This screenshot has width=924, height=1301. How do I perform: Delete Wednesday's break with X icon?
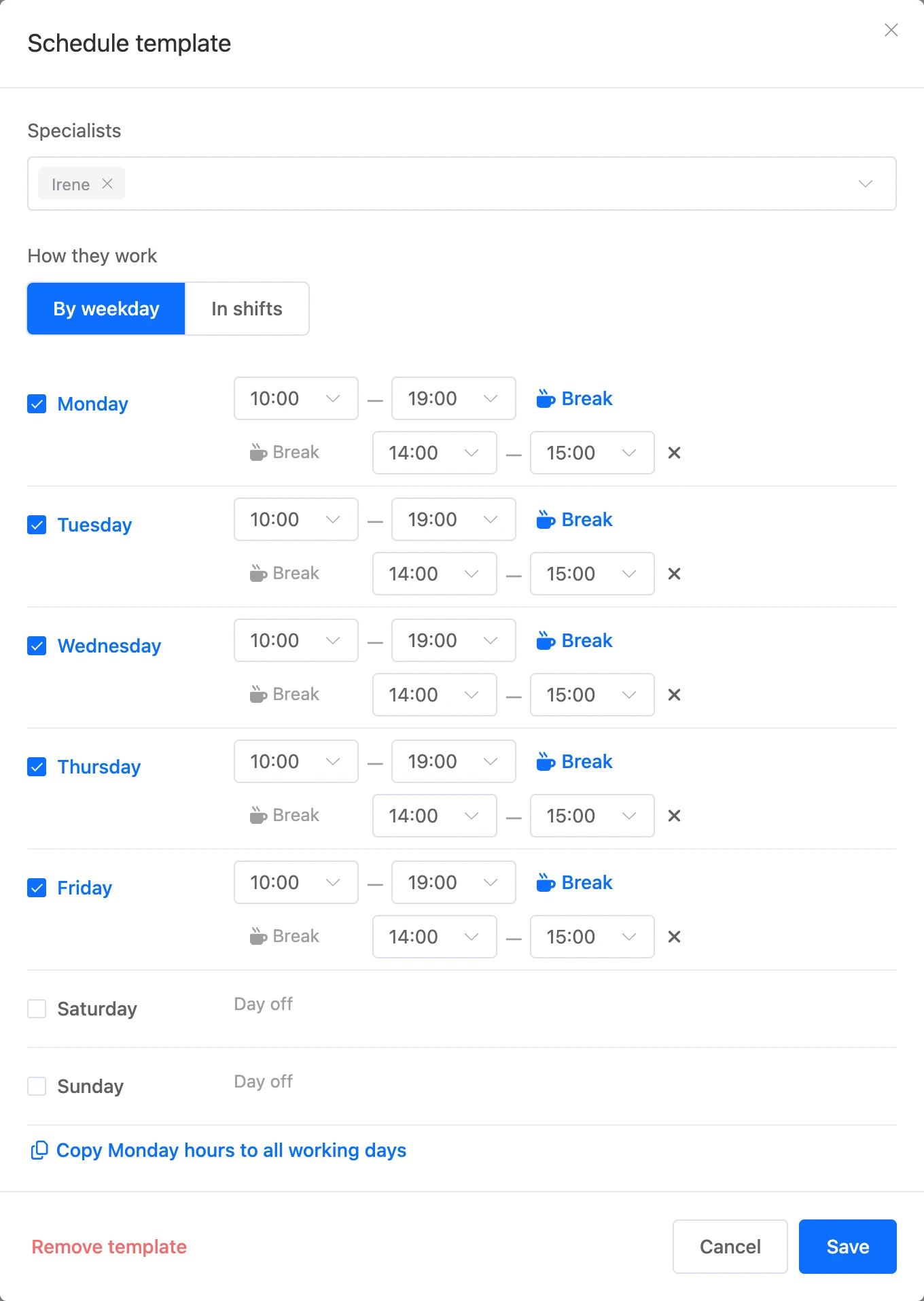click(x=674, y=695)
